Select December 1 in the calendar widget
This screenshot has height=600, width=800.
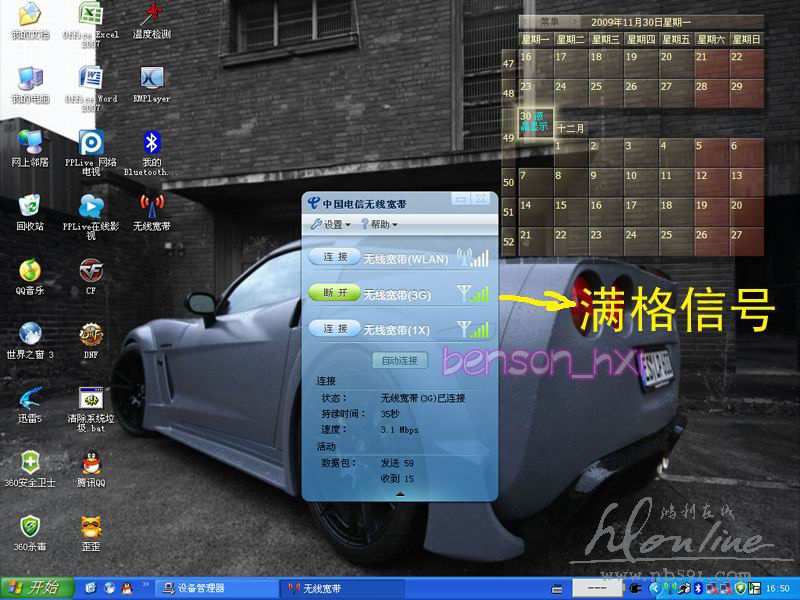570,147
